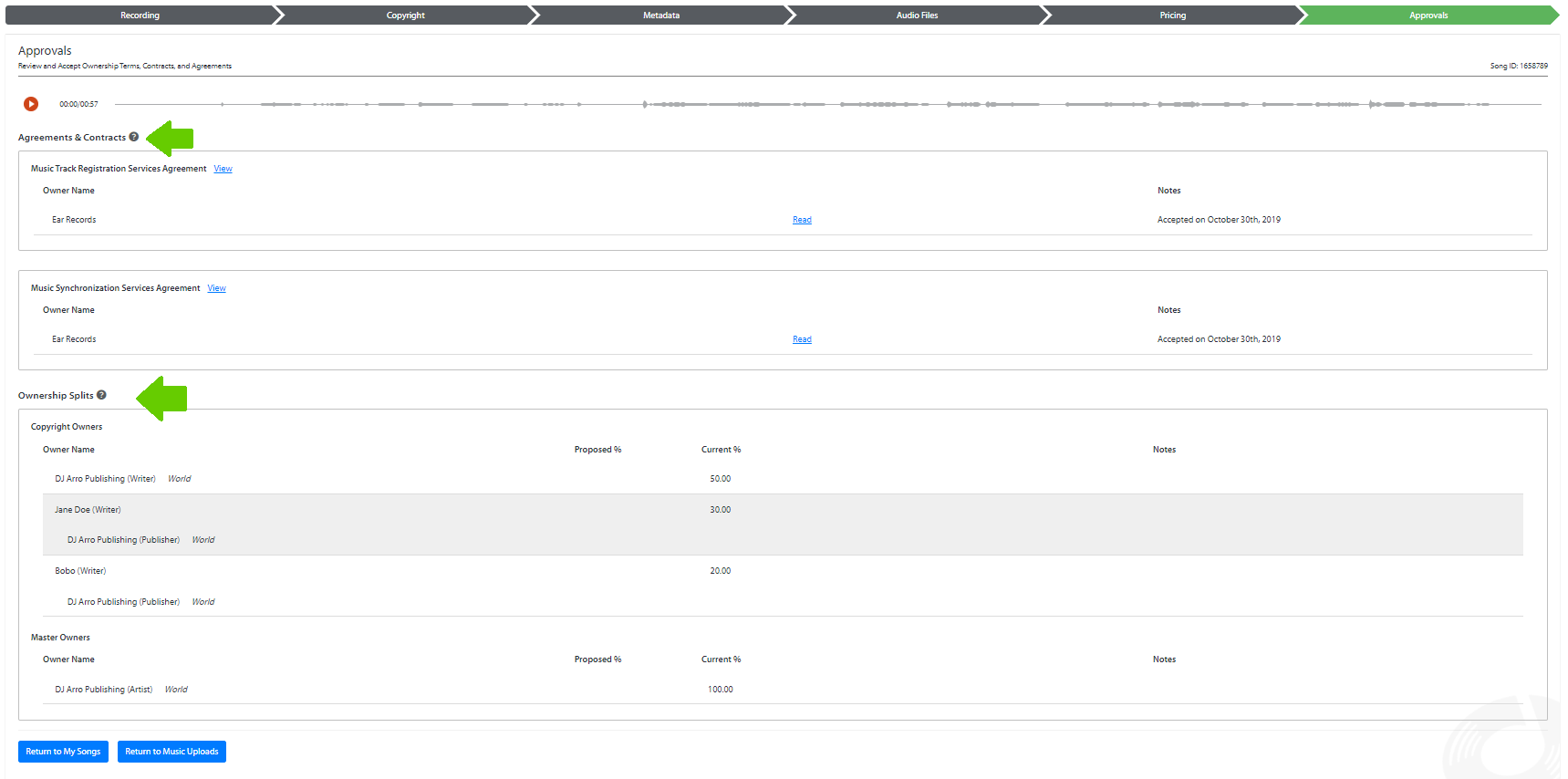Click Accepted on October 30th note in Registration agreement

[x=1219, y=220]
